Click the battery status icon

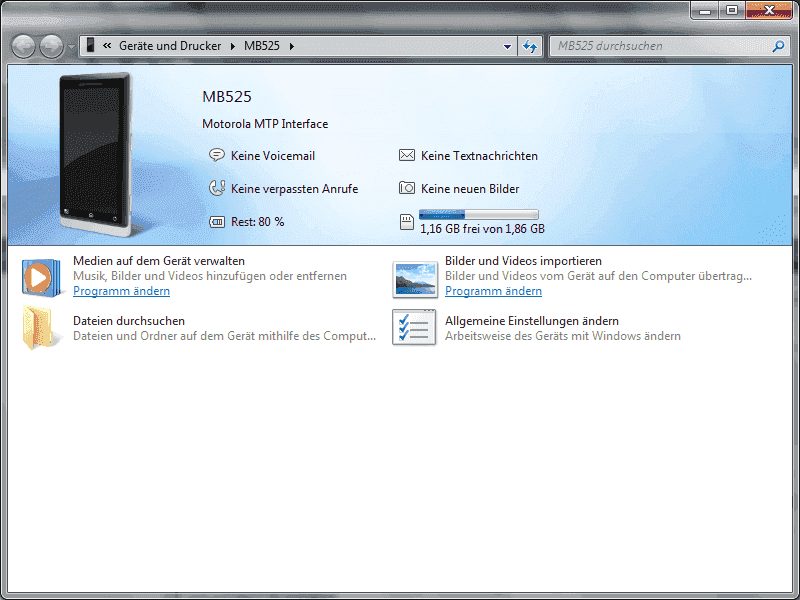click(217, 222)
